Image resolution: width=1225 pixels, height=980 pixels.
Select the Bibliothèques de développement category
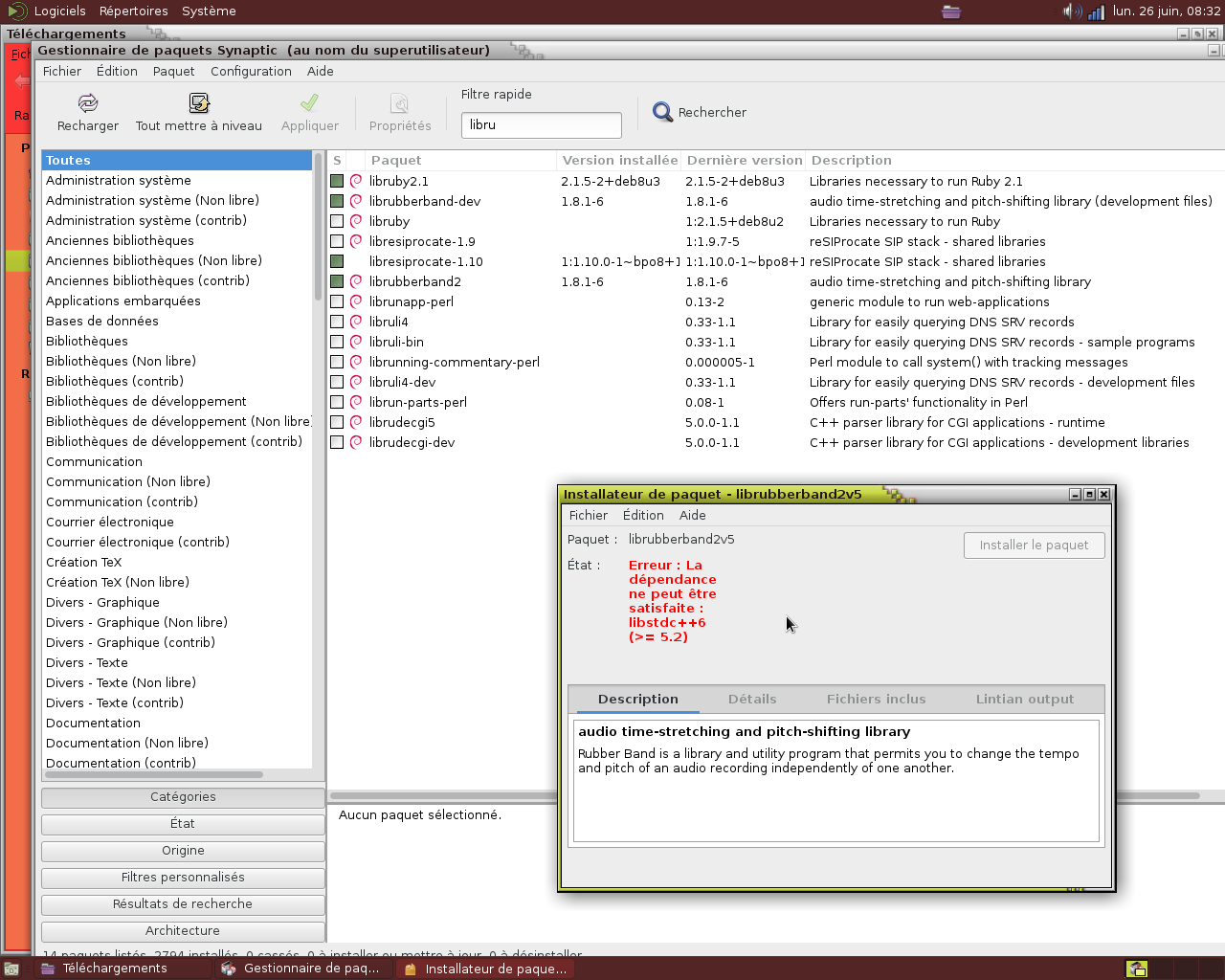tap(146, 401)
